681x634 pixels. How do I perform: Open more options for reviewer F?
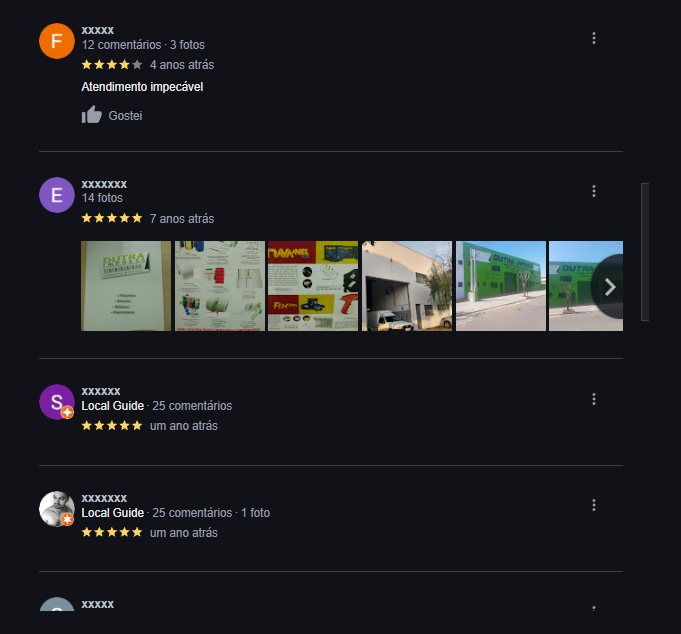point(594,38)
